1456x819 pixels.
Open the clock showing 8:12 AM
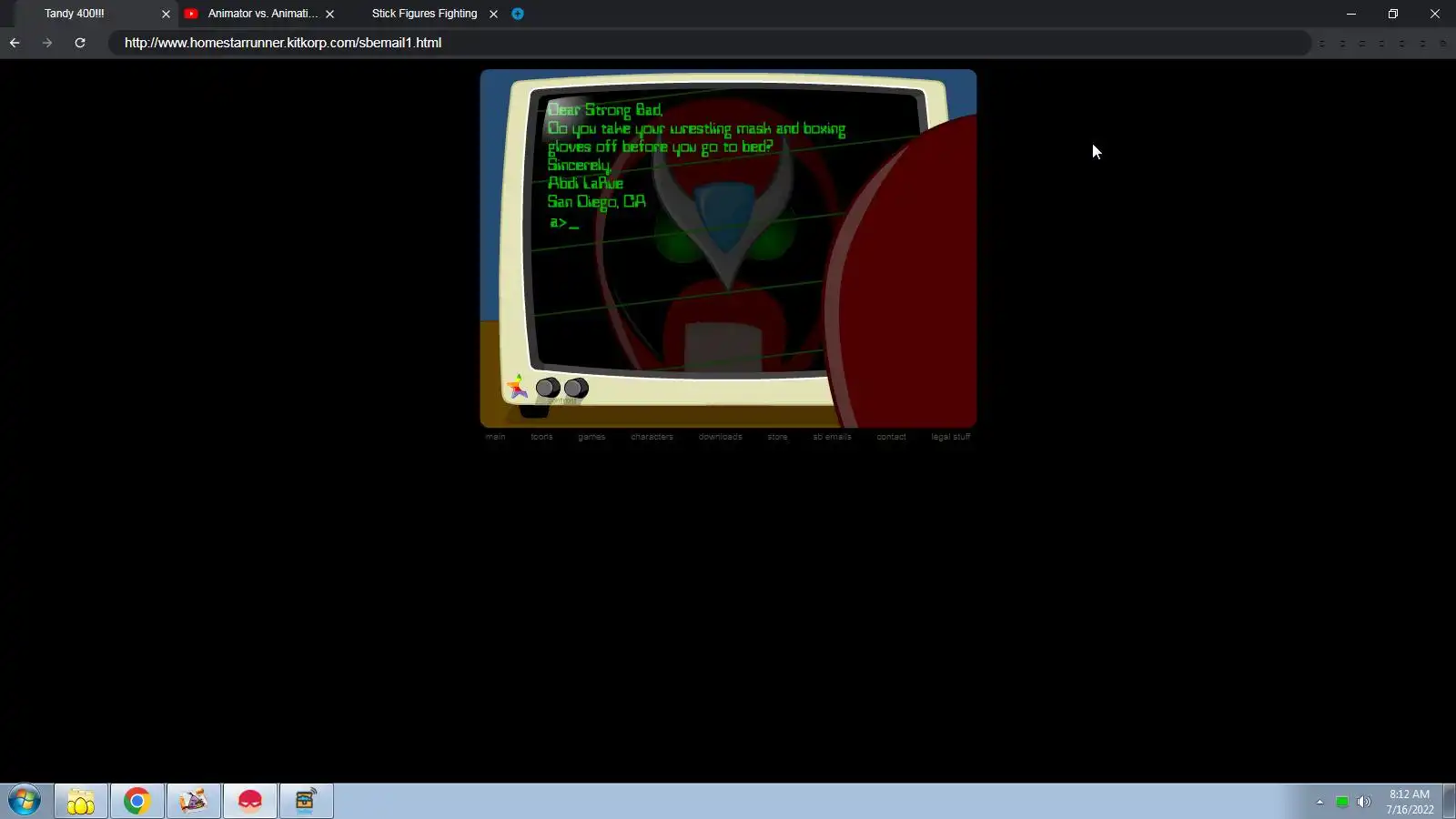click(x=1410, y=802)
